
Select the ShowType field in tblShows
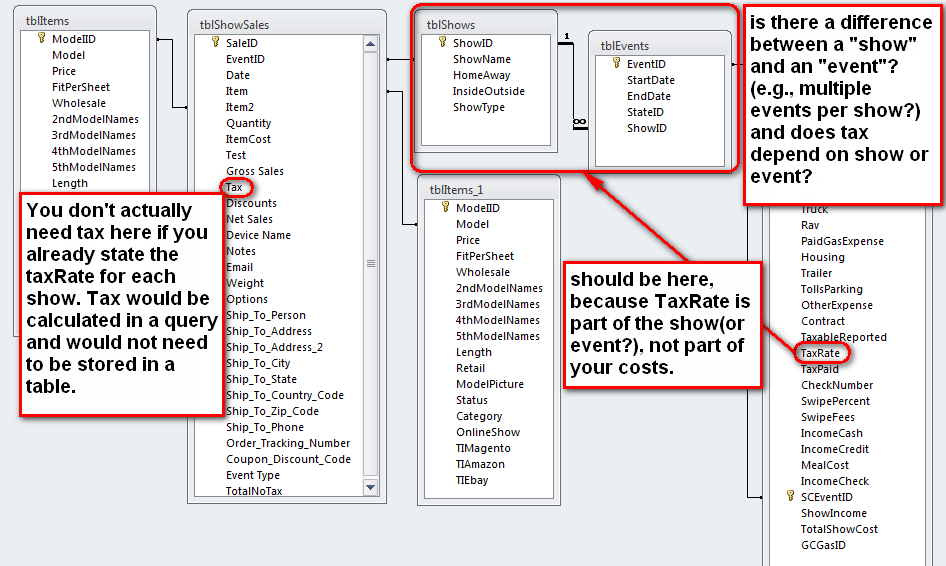(478, 107)
